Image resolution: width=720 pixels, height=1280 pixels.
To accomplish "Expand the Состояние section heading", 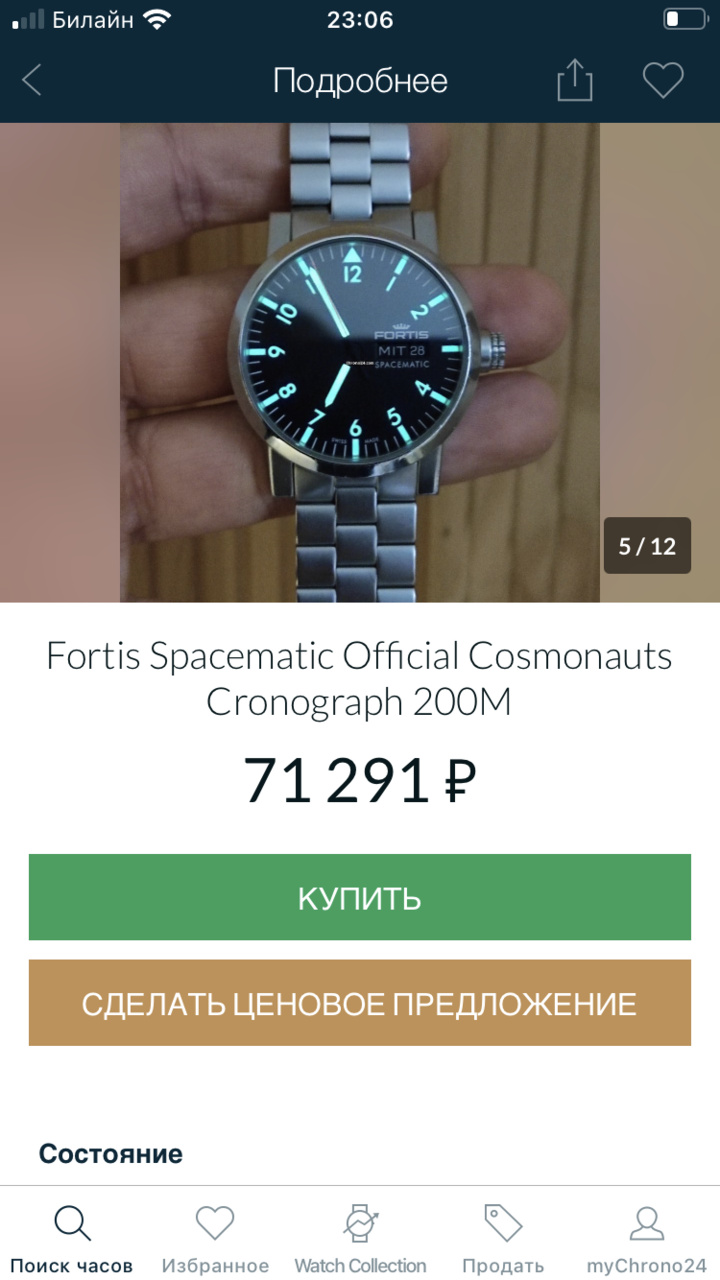I will [x=111, y=1154].
